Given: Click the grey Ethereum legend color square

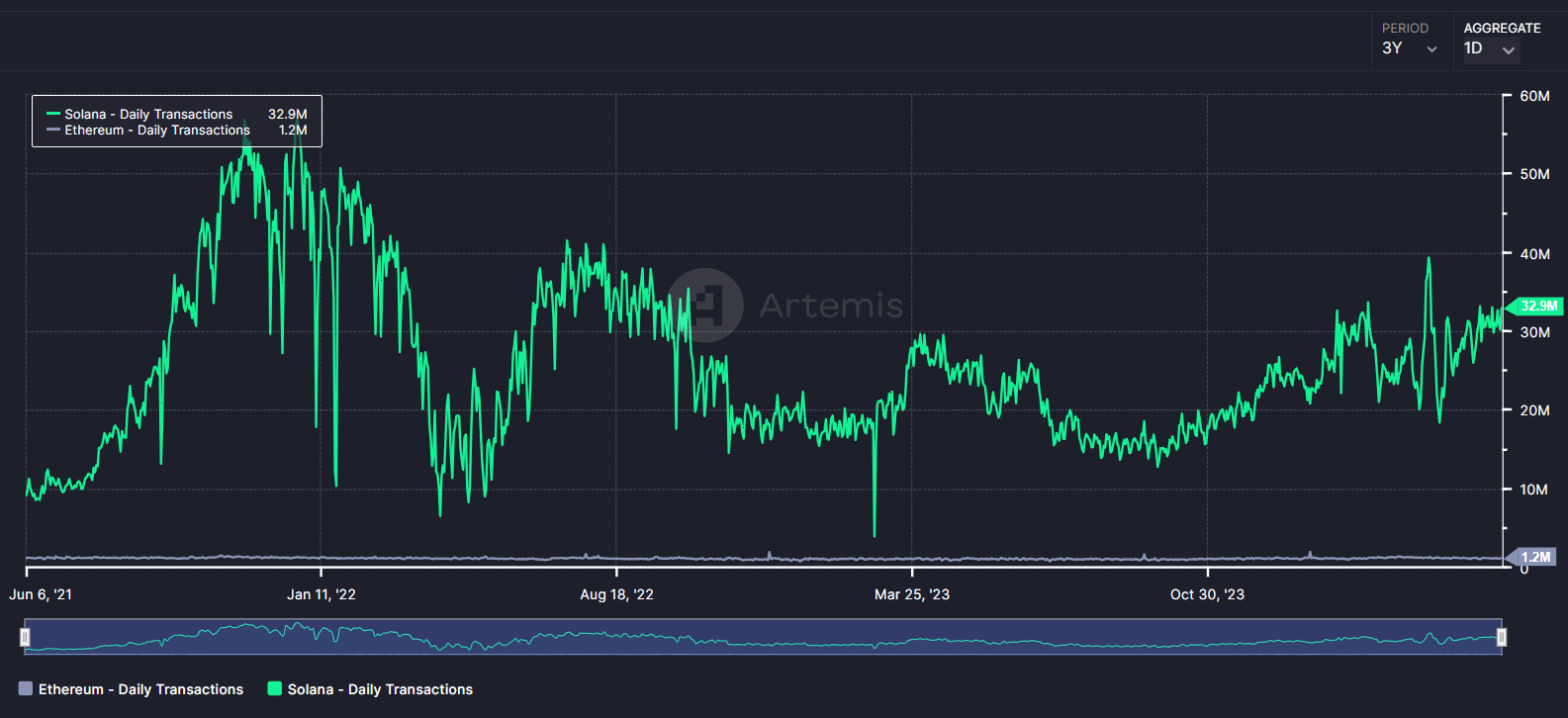Looking at the screenshot, I should click(26, 689).
